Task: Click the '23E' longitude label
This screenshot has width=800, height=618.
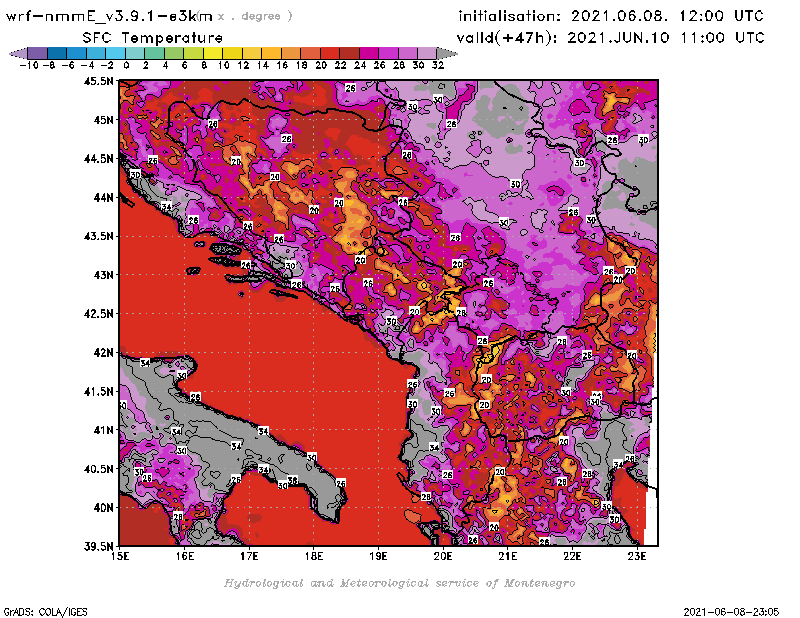Action: pos(637,556)
